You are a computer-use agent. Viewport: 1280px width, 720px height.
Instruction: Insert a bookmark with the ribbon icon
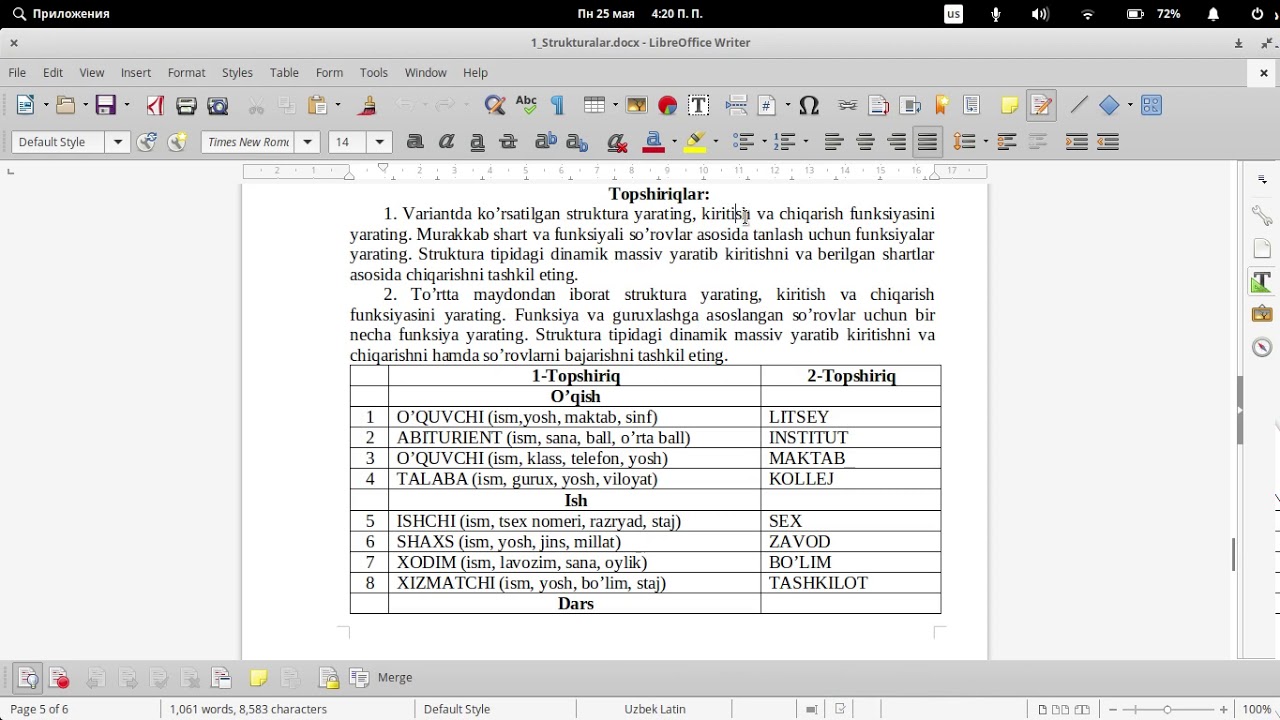point(941,105)
